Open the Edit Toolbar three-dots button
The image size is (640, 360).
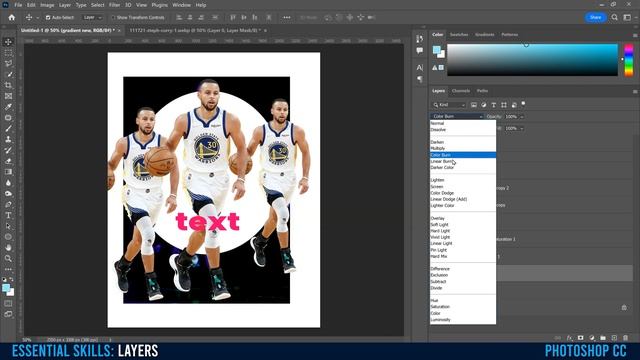(8, 269)
